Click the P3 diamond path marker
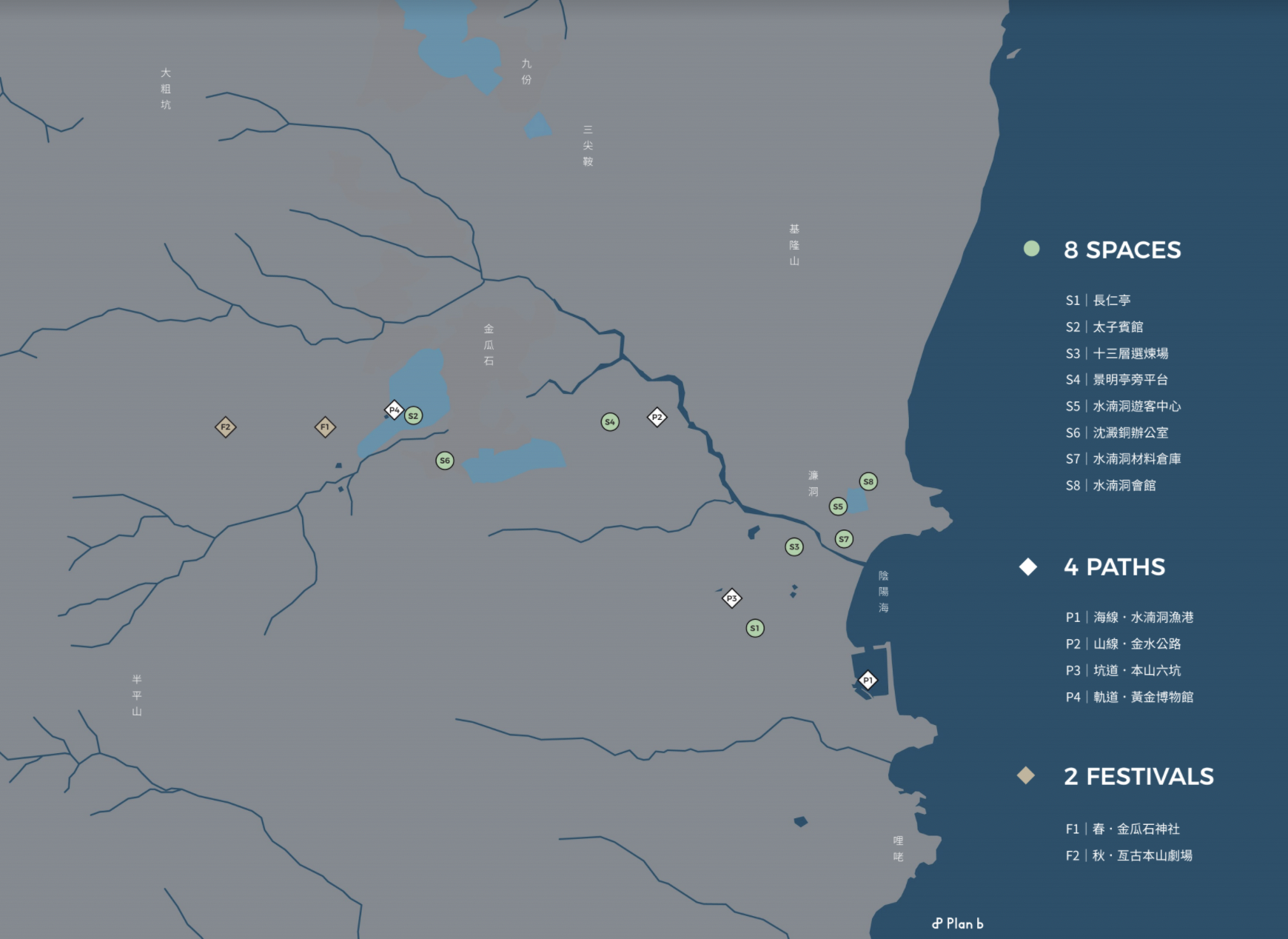The height and width of the screenshot is (939, 1288). [732, 598]
